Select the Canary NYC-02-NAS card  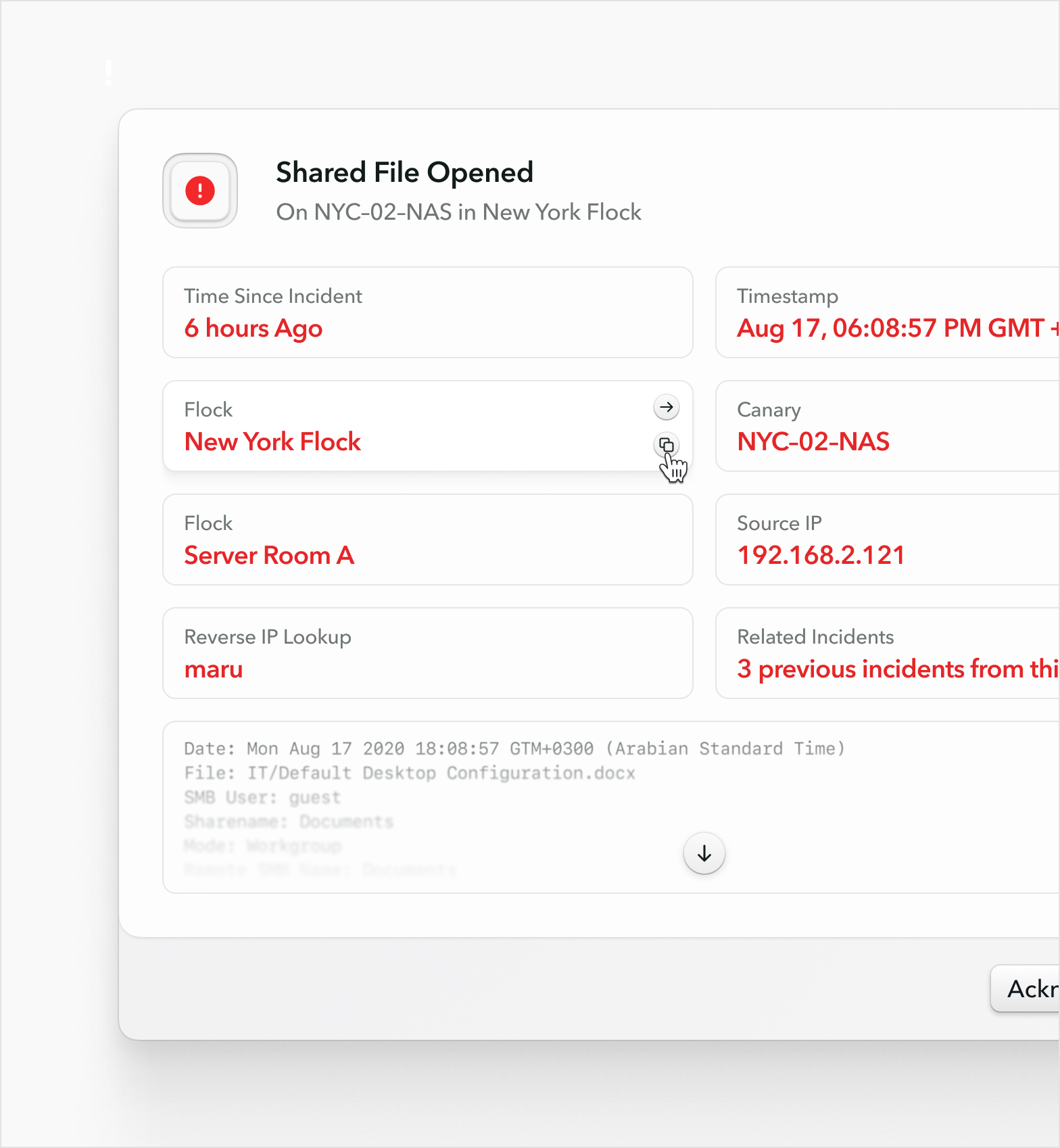(888, 426)
